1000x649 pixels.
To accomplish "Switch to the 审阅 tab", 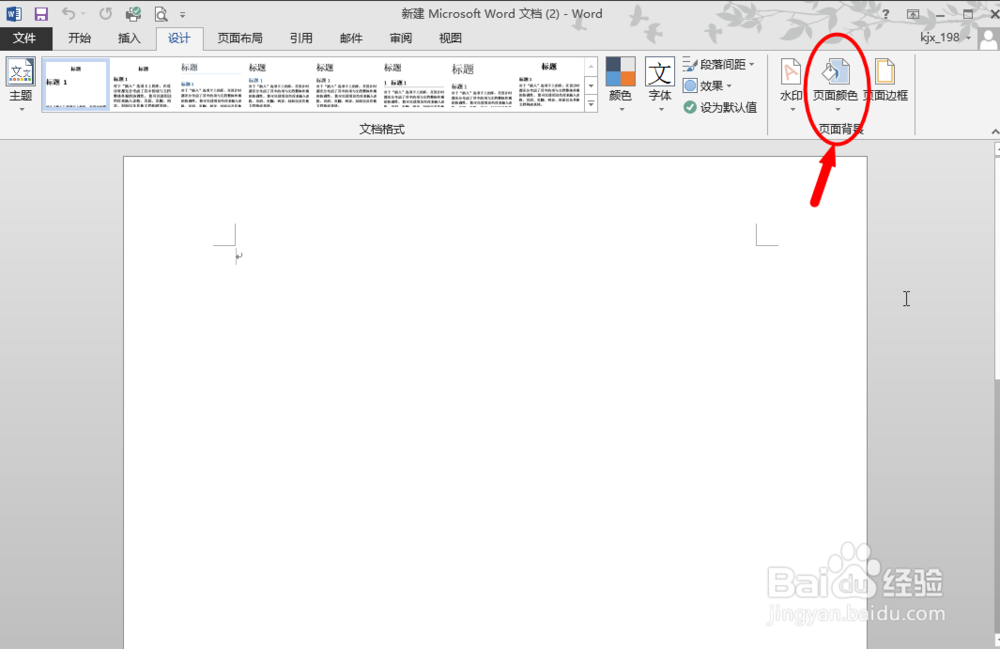I will (x=401, y=38).
